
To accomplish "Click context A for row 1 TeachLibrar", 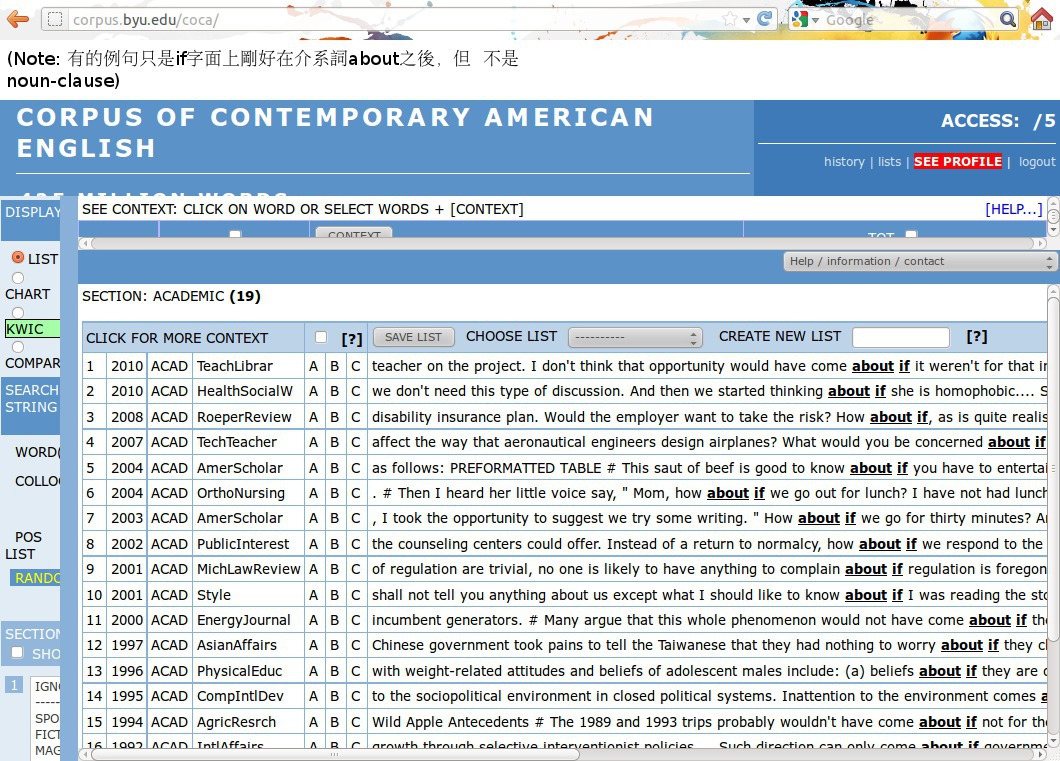I will 313,366.
